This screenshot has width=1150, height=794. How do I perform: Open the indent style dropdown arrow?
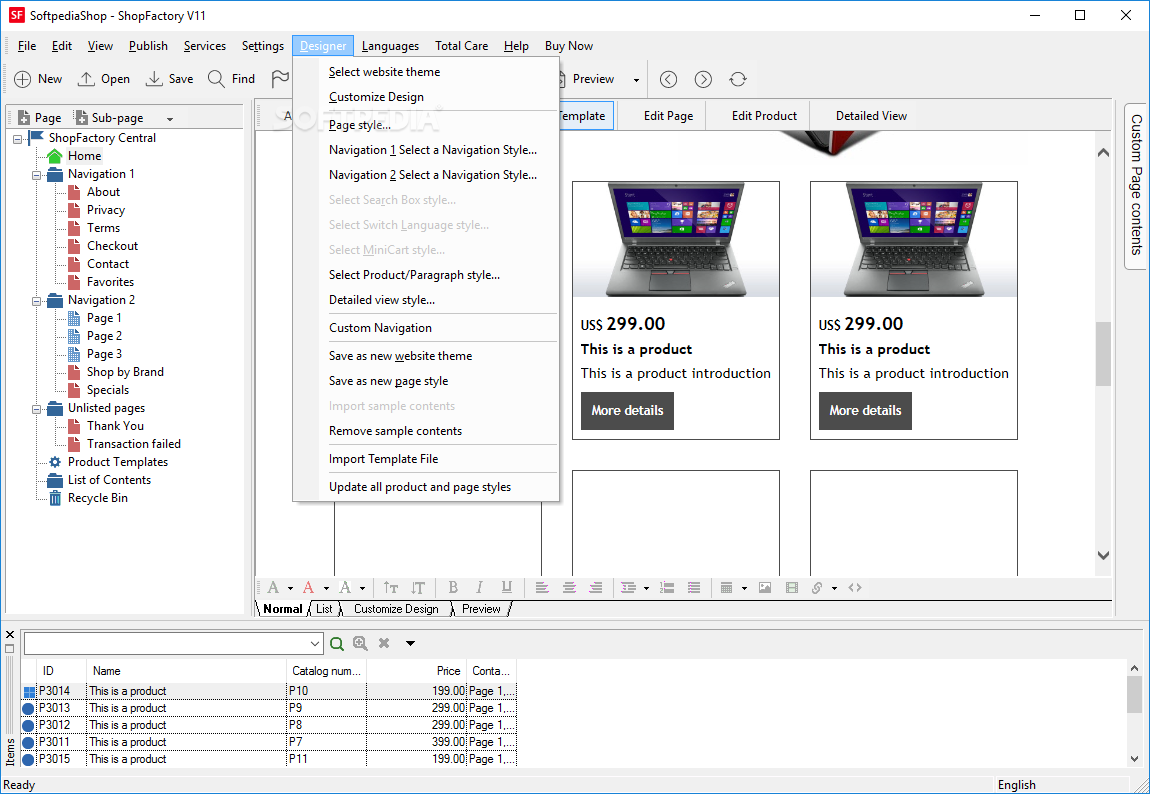(x=646, y=588)
